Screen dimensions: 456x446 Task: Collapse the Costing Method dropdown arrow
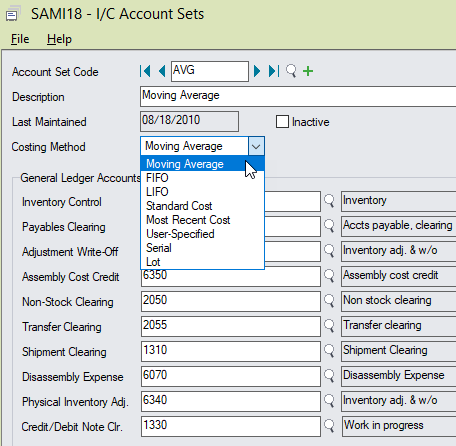(256, 146)
